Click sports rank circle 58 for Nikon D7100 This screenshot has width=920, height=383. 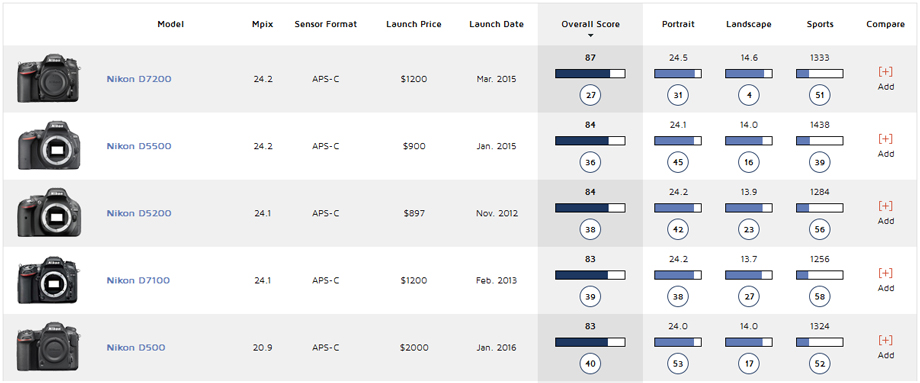820,297
